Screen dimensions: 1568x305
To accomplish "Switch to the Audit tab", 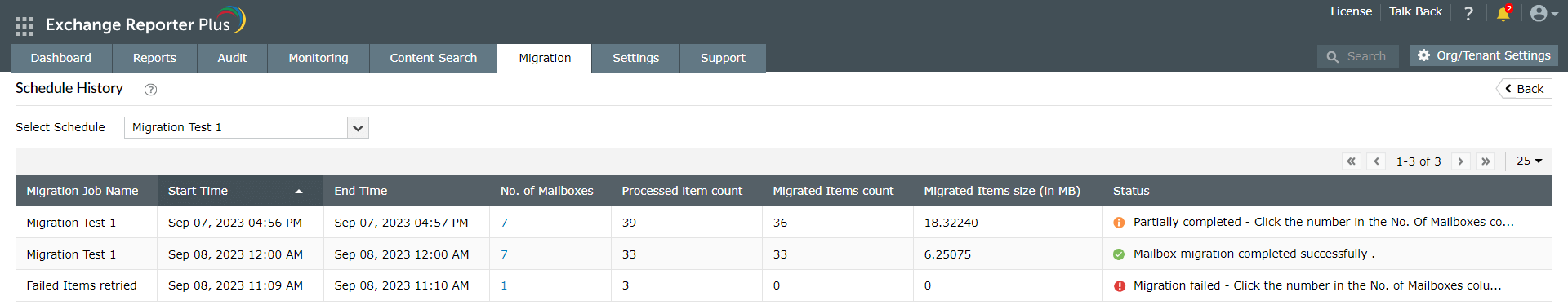I will click(x=232, y=58).
